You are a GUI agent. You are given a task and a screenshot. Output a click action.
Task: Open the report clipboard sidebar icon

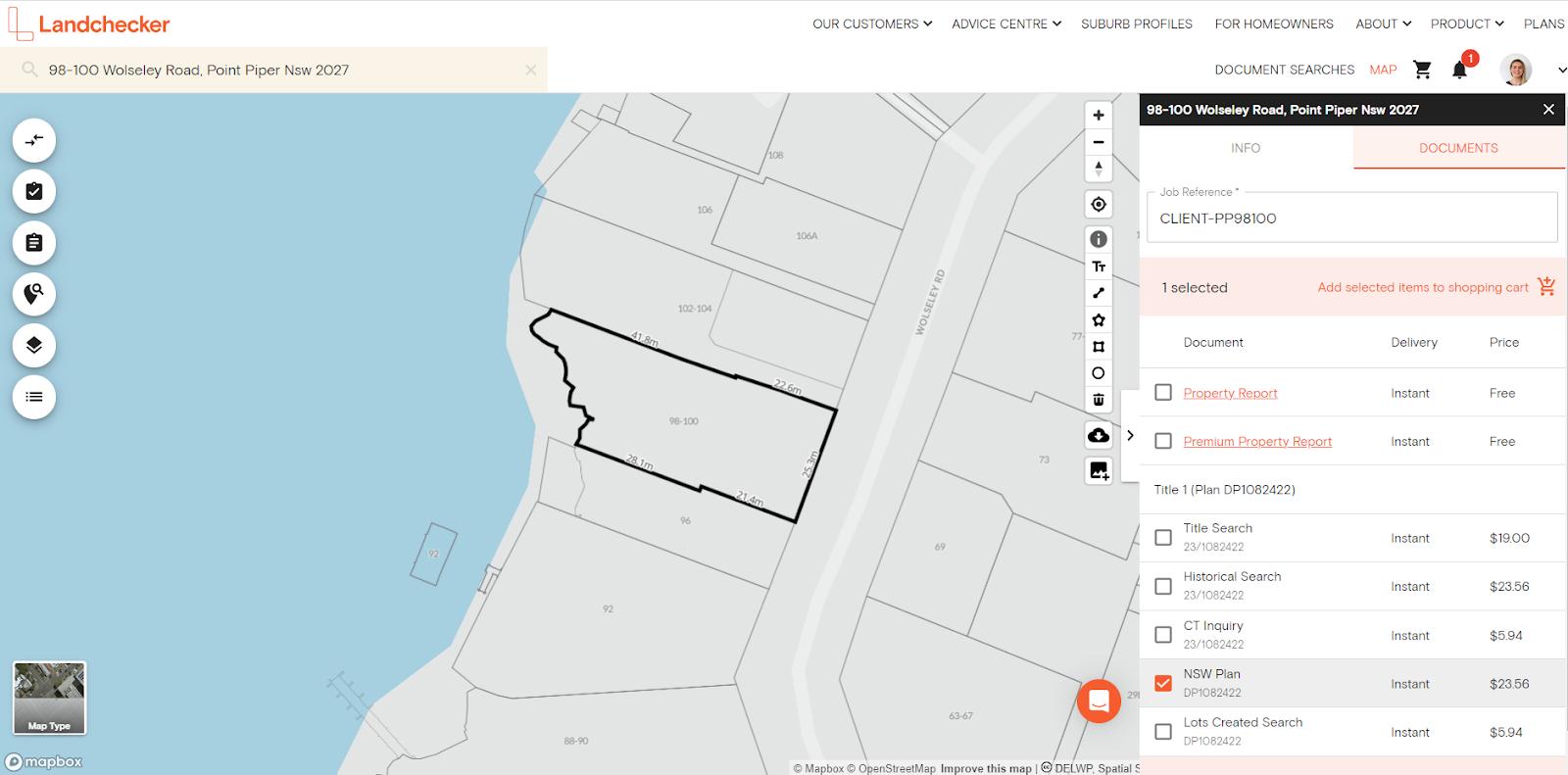coord(34,243)
